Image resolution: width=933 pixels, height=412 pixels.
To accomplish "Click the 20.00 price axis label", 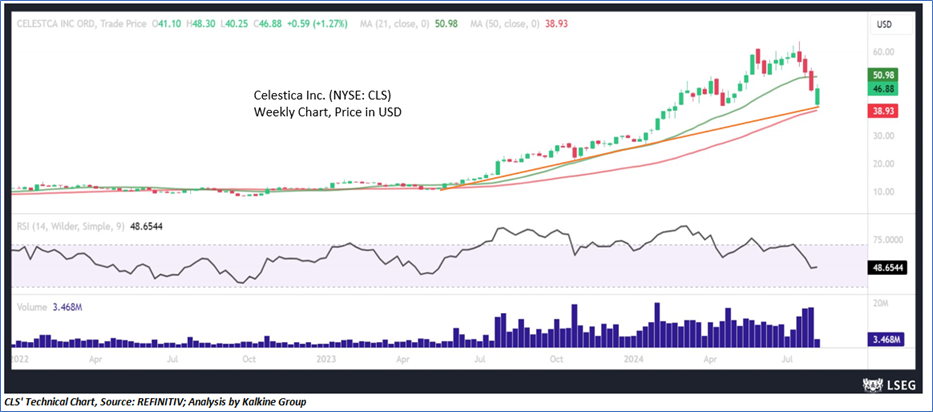I will coord(884,164).
